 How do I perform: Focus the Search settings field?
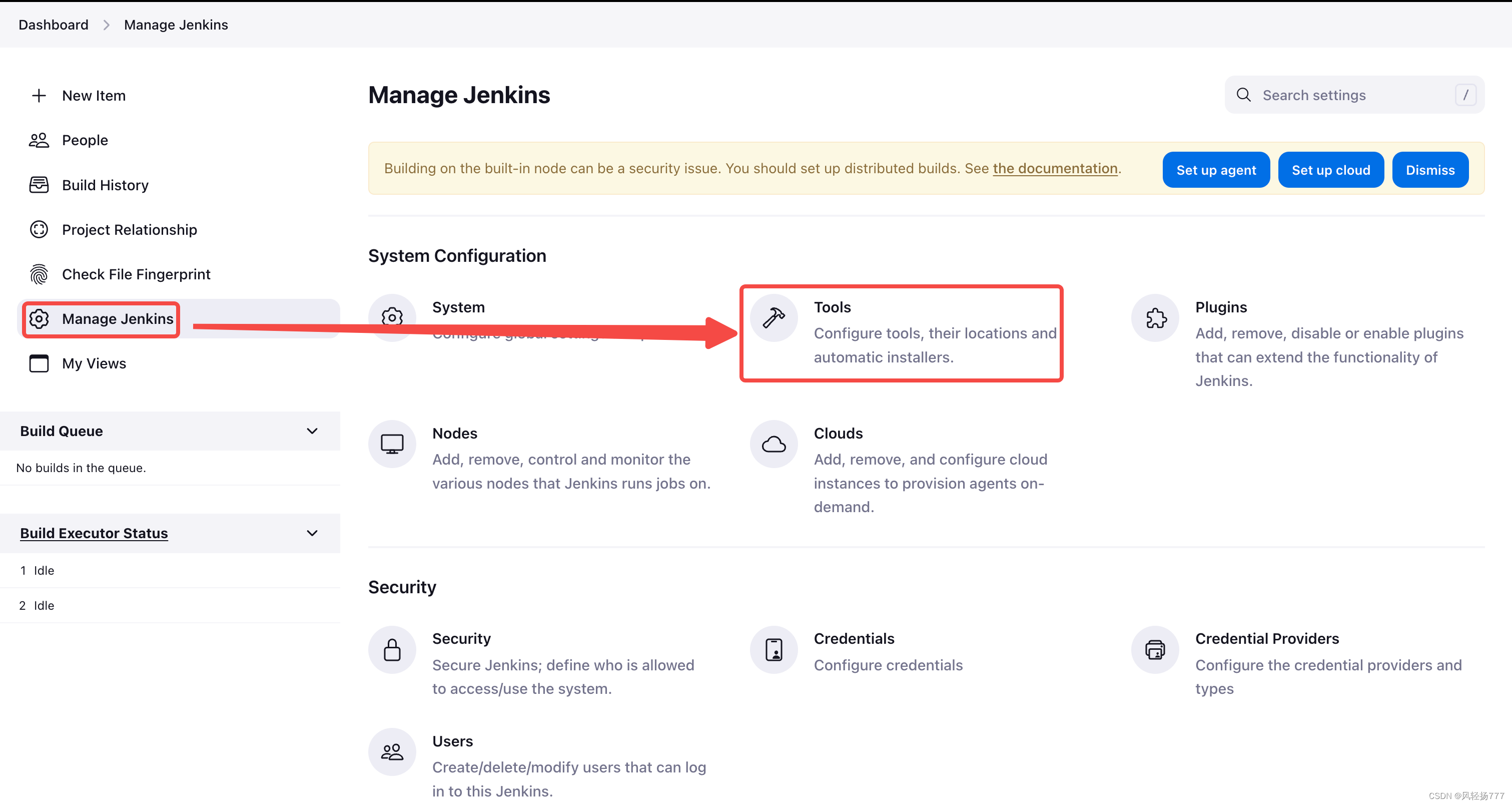[1355, 95]
